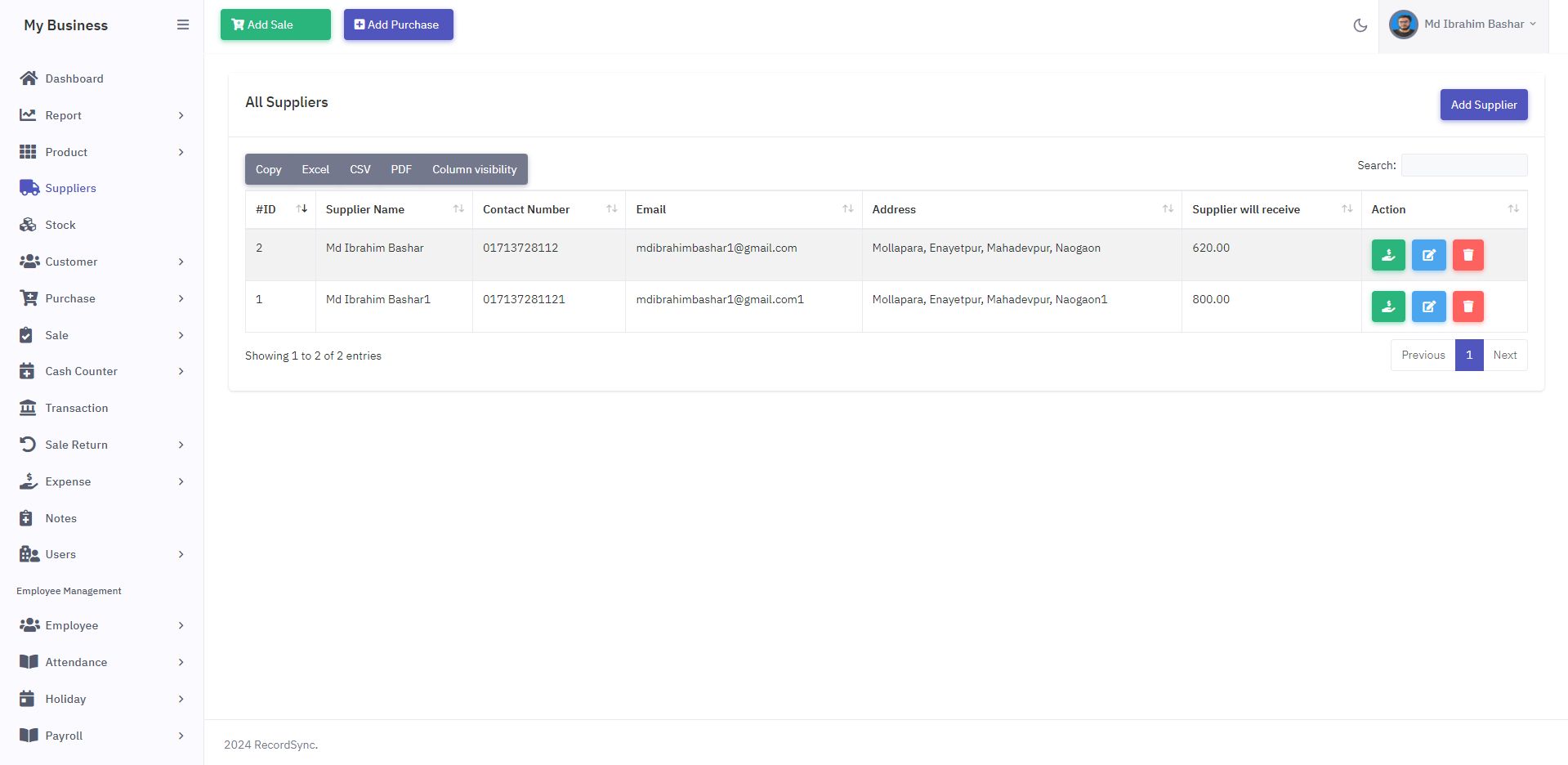Toggle dark mode with moon icon

(x=1360, y=25)
